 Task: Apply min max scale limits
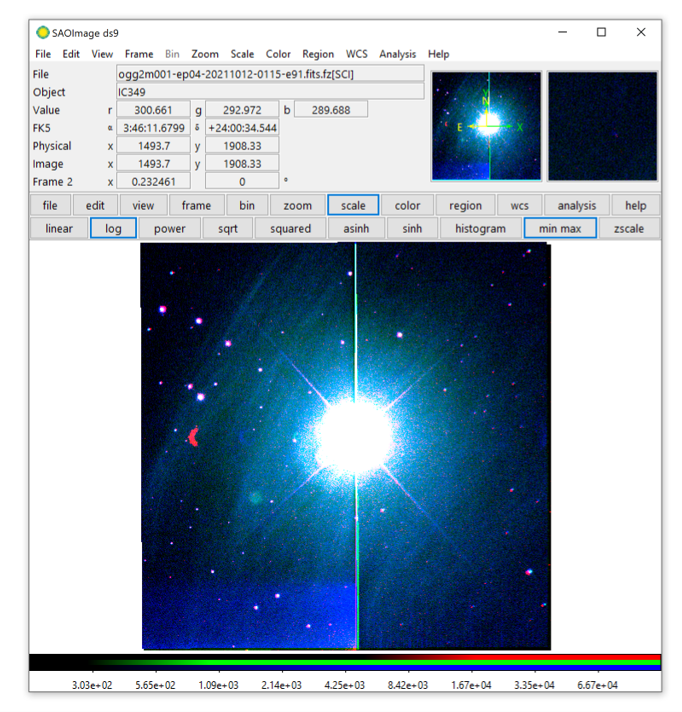pos(560,228)
